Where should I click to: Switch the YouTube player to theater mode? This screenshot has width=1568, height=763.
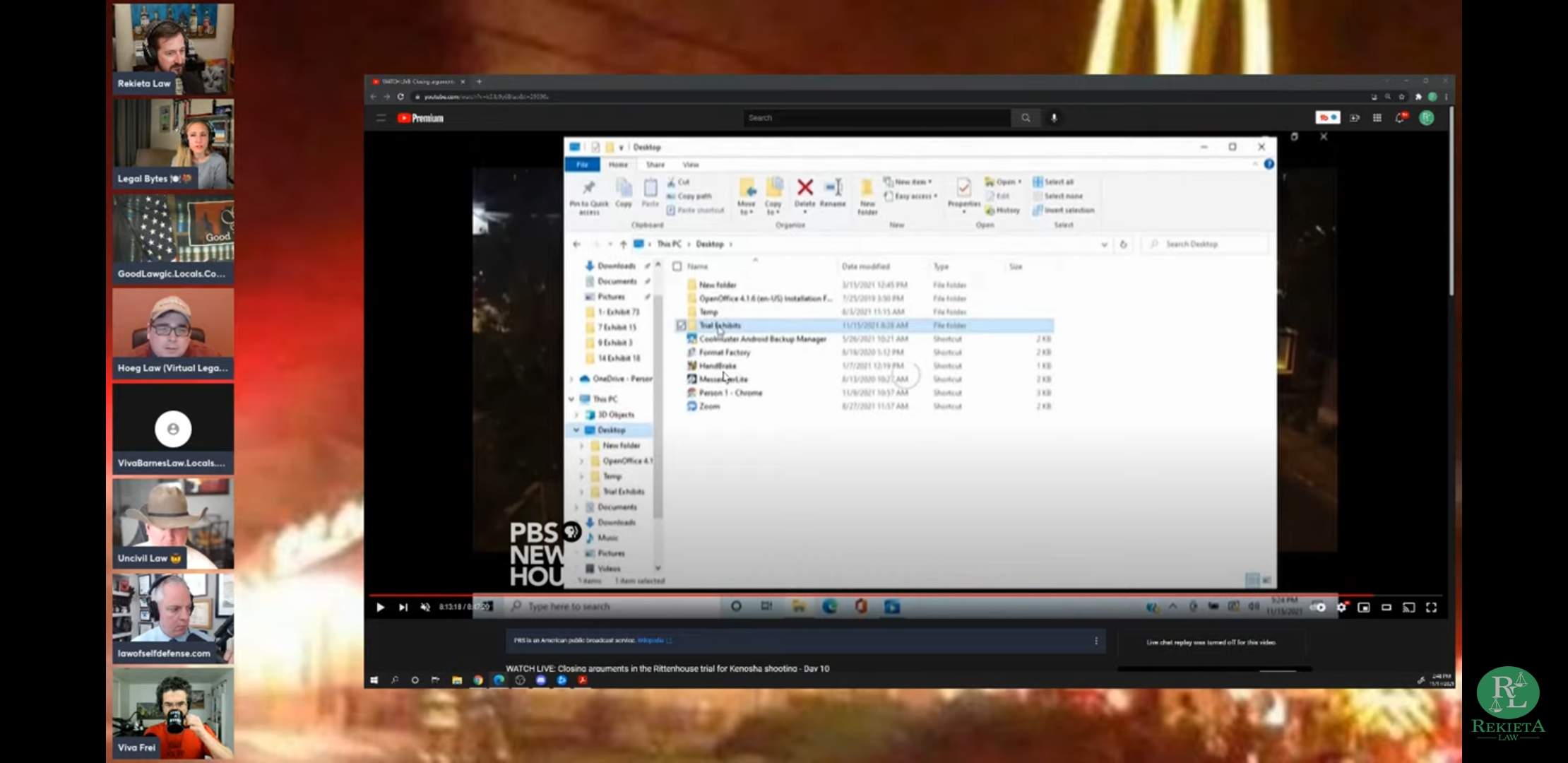click(1386, 607)
